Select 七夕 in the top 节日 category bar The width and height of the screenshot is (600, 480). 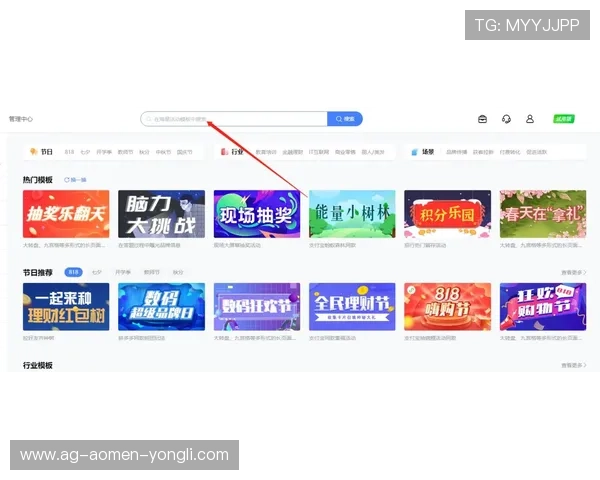coord(85,152)
